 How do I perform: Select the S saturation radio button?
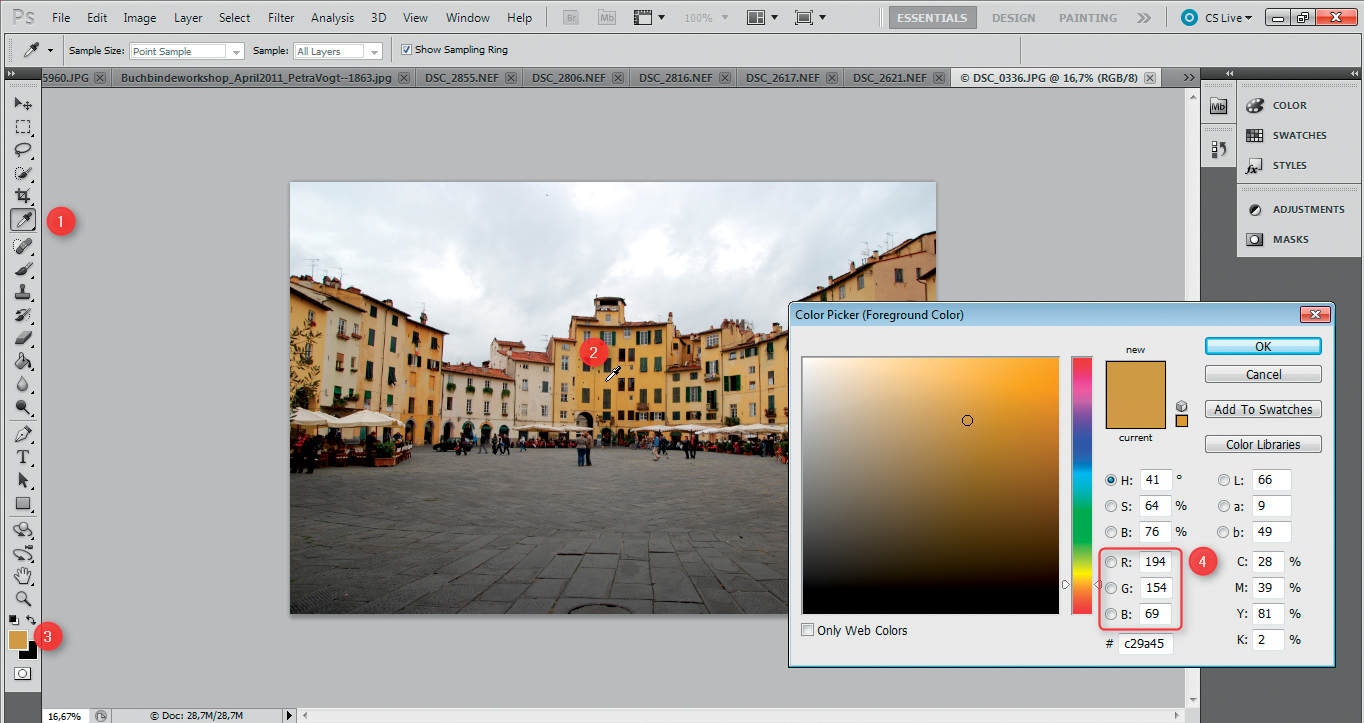(x=1111, y=506)
